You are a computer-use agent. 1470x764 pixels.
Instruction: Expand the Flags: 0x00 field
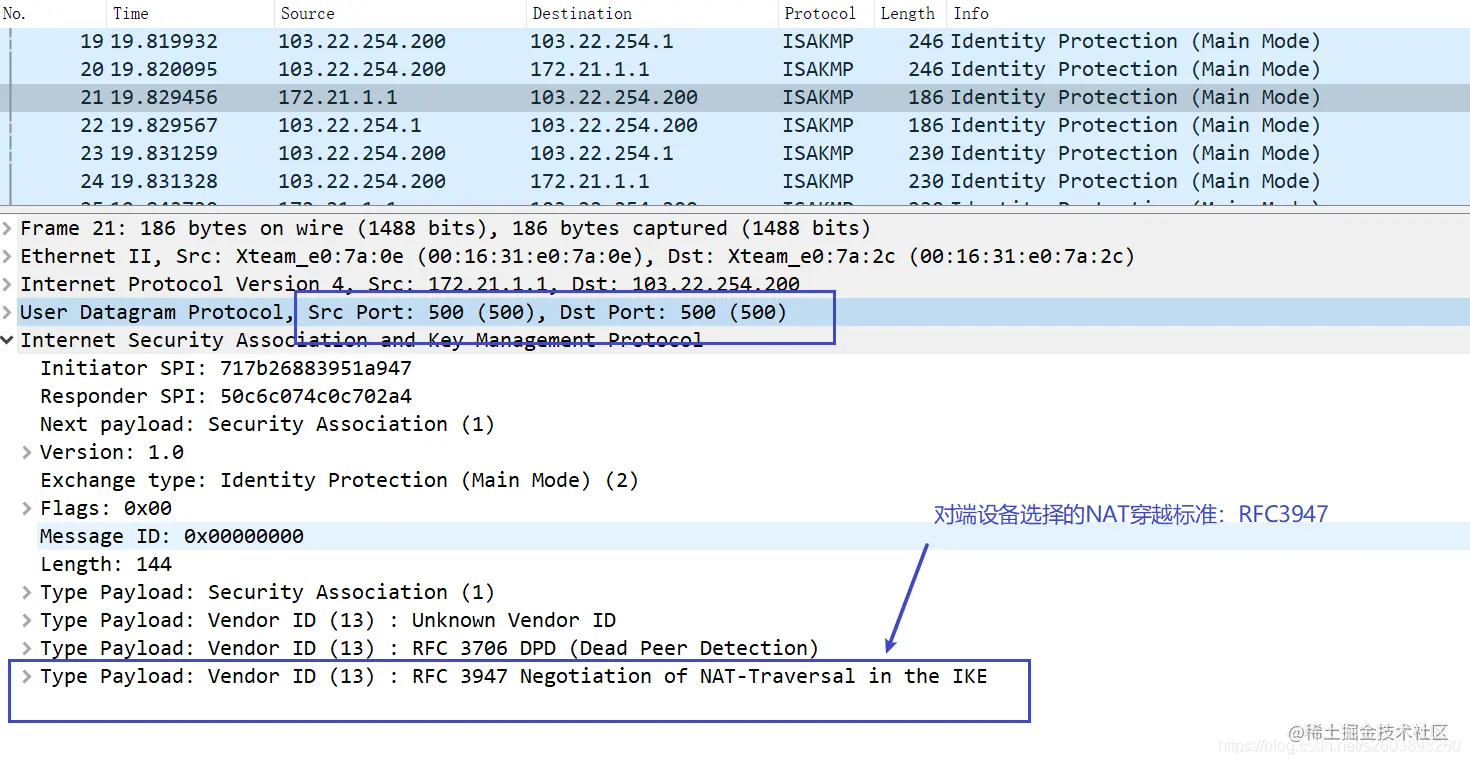(28, 508)
